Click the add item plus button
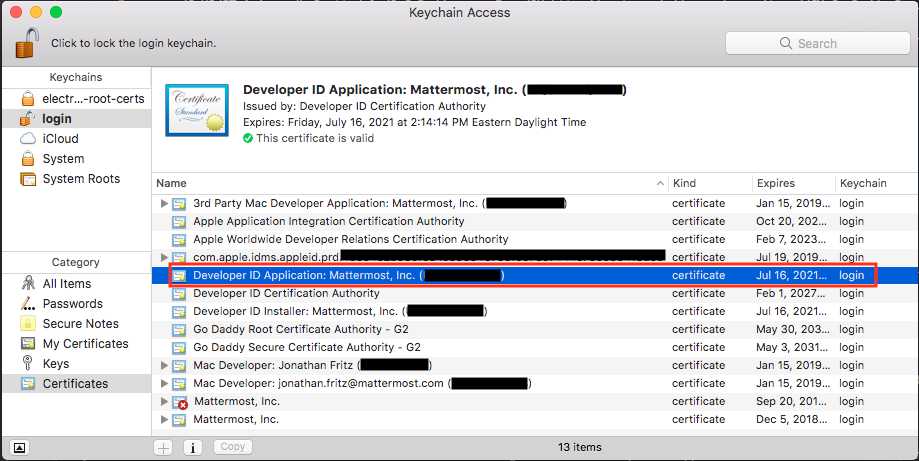This screenshot has width=919, height=461. (x=164, y=447)
